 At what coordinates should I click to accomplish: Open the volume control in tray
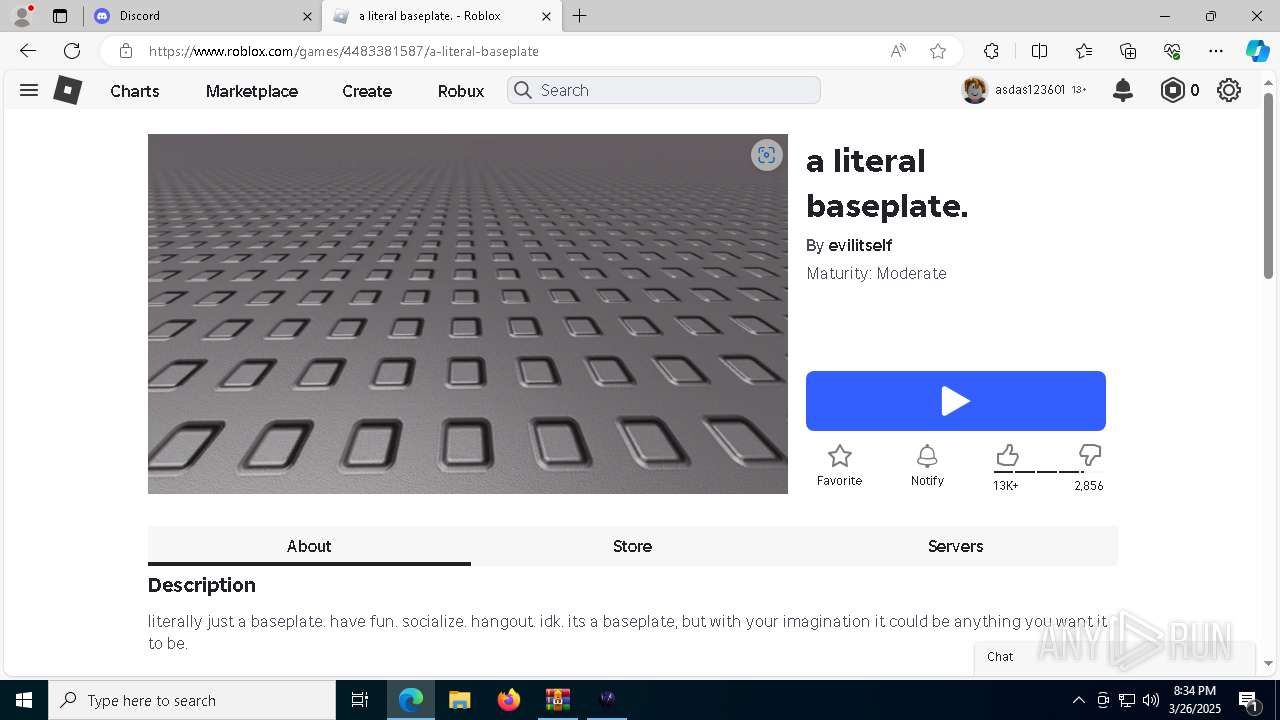click(1151, 700)
